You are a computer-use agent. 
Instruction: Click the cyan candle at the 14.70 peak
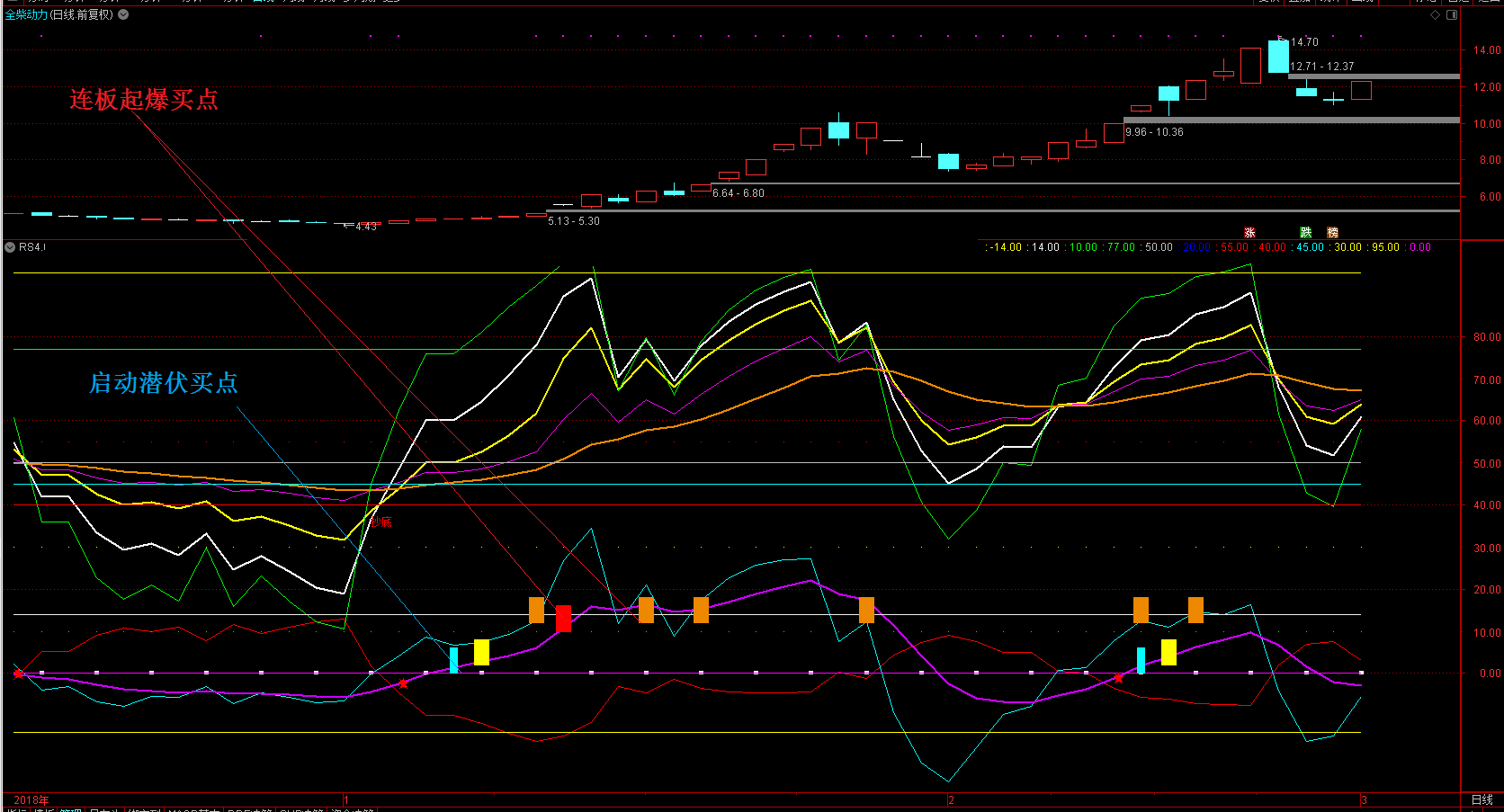[1278, 57]
